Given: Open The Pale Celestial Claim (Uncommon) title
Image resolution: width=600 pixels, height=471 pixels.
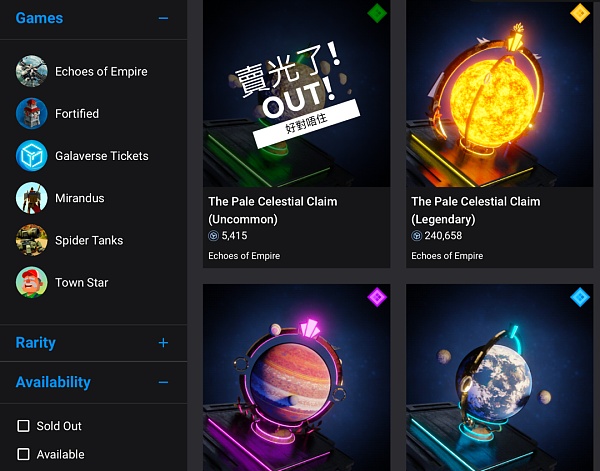Looking at the screenshot, I should tap(273, 210).
